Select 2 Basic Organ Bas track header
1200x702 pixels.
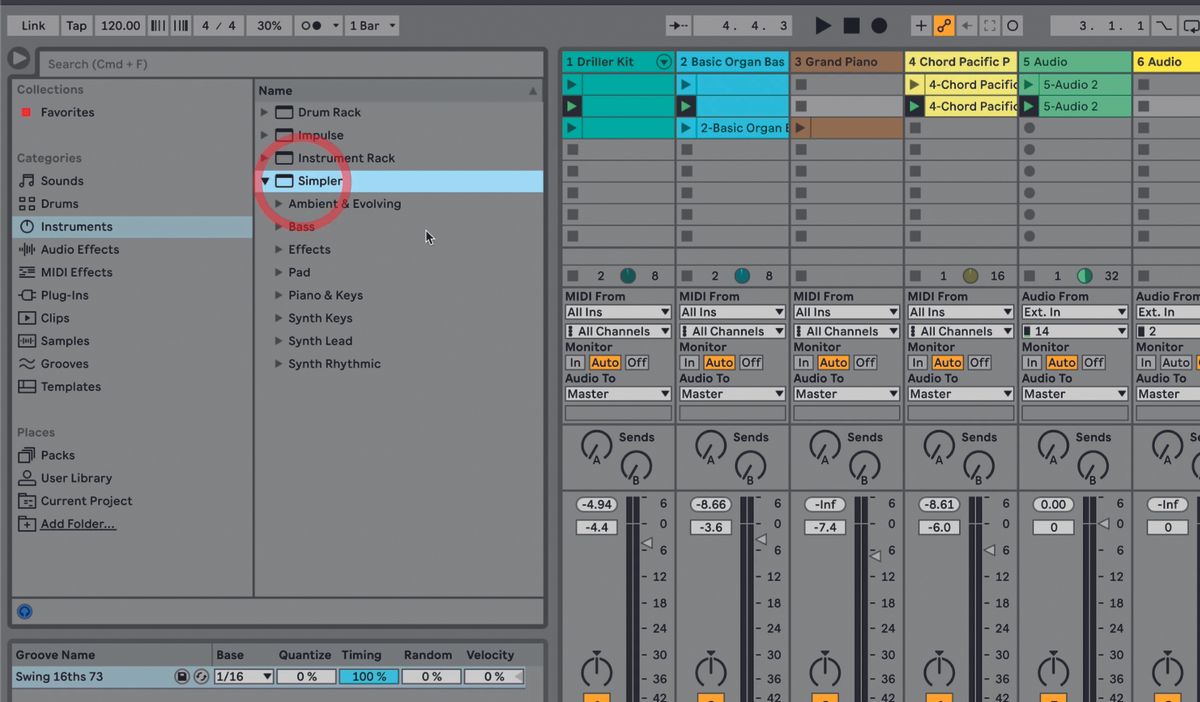click(732, 62)
